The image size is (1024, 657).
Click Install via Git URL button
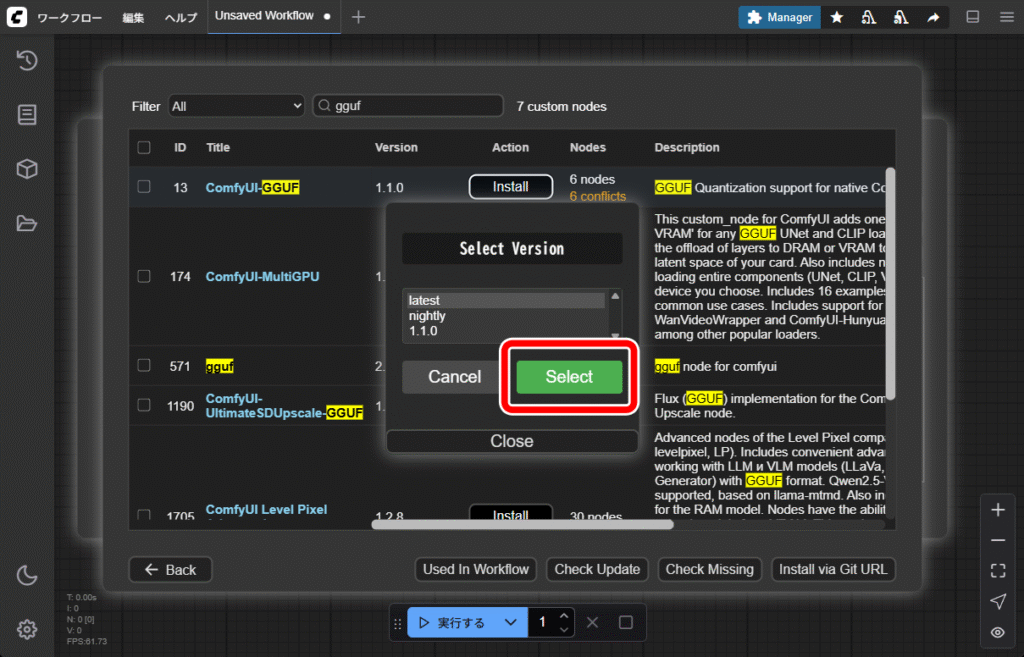tap(833, 569)
